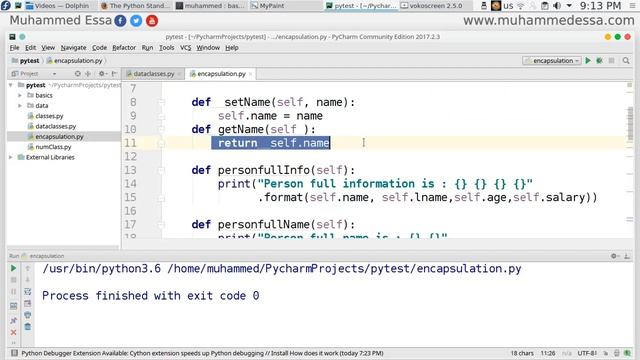Viewport: 640px width, 360px height.
Task: Click the Python Debugger Extension status message
Action: tap(202, 353)
